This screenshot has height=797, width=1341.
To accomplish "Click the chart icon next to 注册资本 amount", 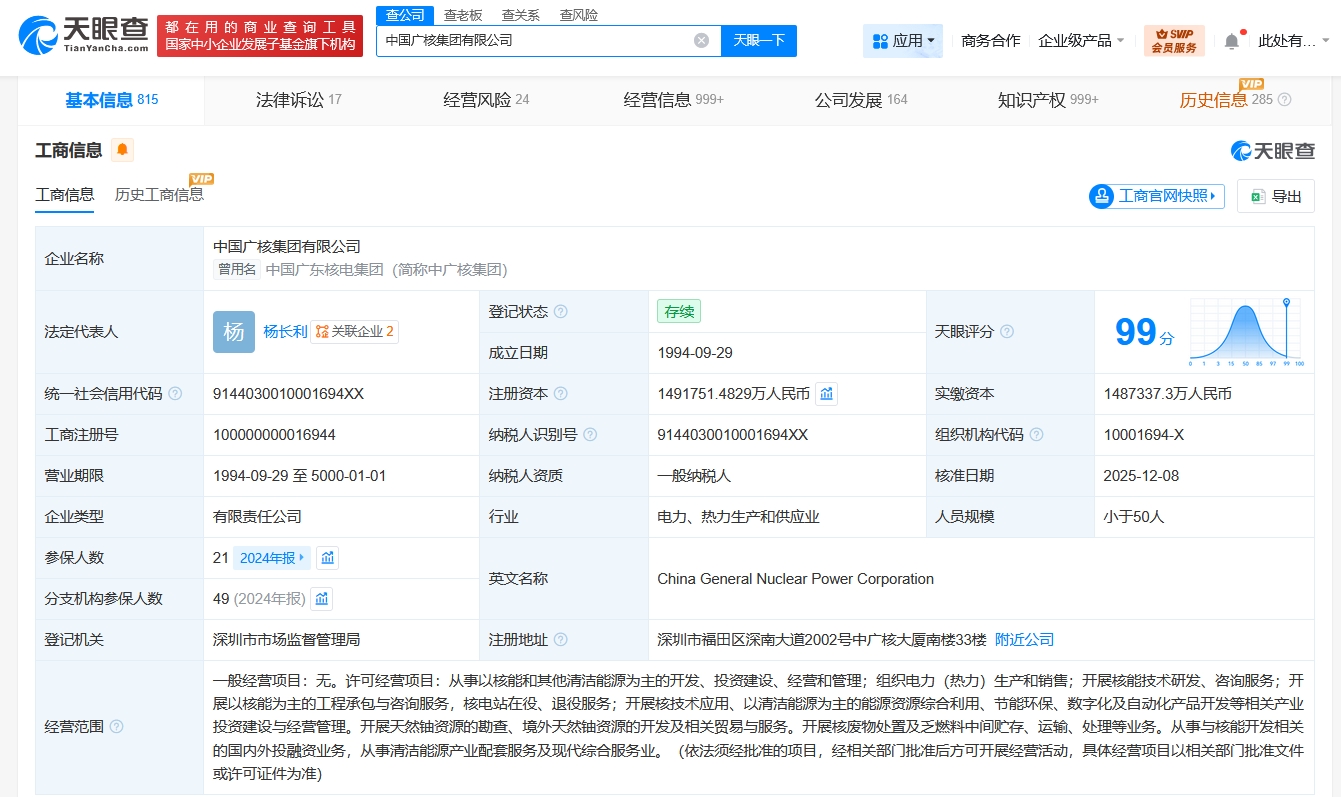I will [826, 394].
